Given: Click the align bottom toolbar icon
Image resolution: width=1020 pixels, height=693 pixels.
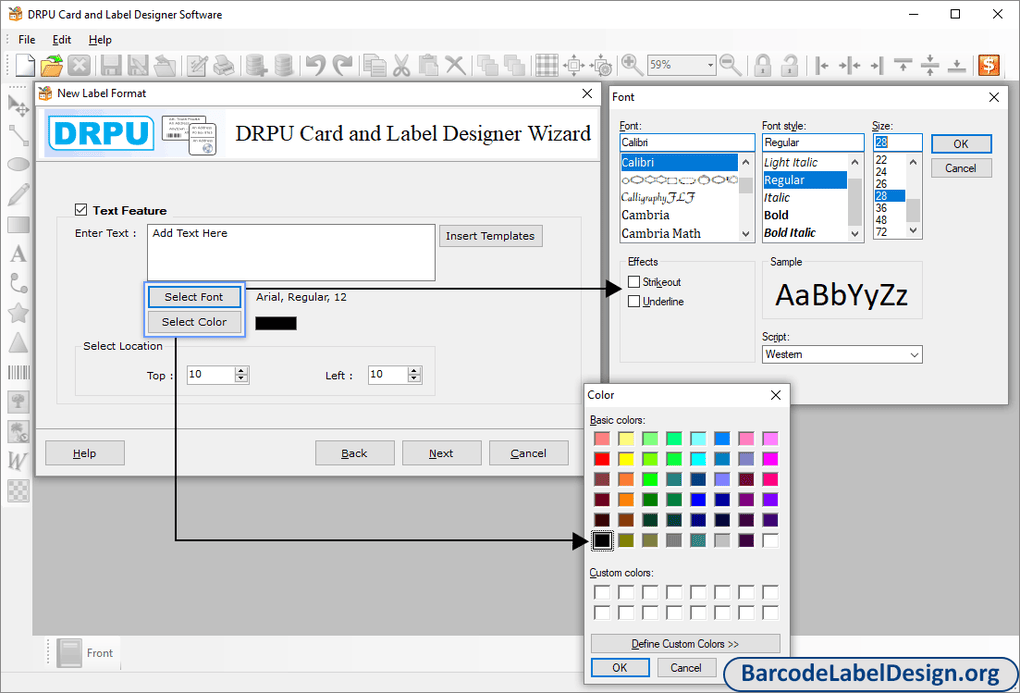Looking at the screenshot, I should (x=956, y=65).
